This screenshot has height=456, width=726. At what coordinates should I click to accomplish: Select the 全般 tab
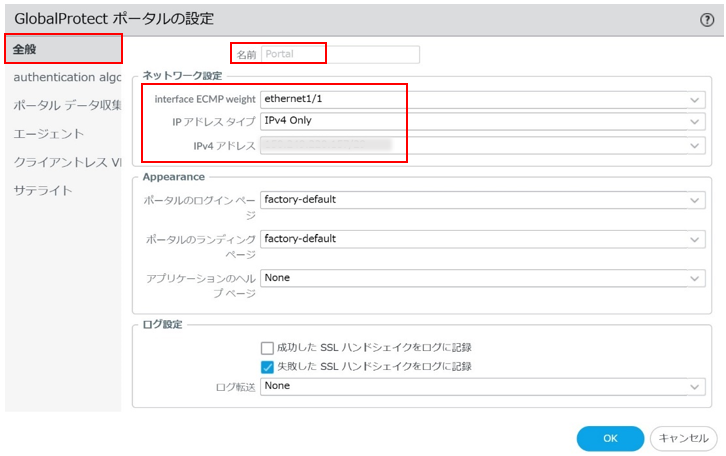[63, 49]
